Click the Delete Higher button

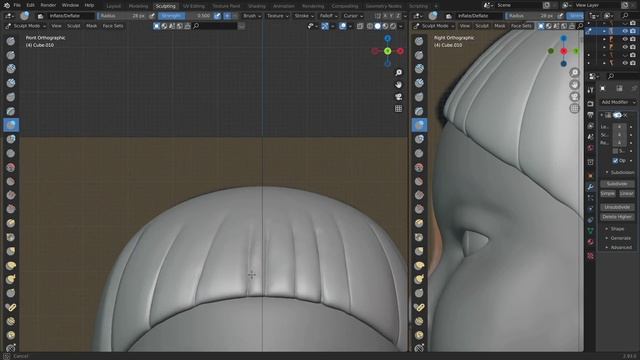[617, 217]
